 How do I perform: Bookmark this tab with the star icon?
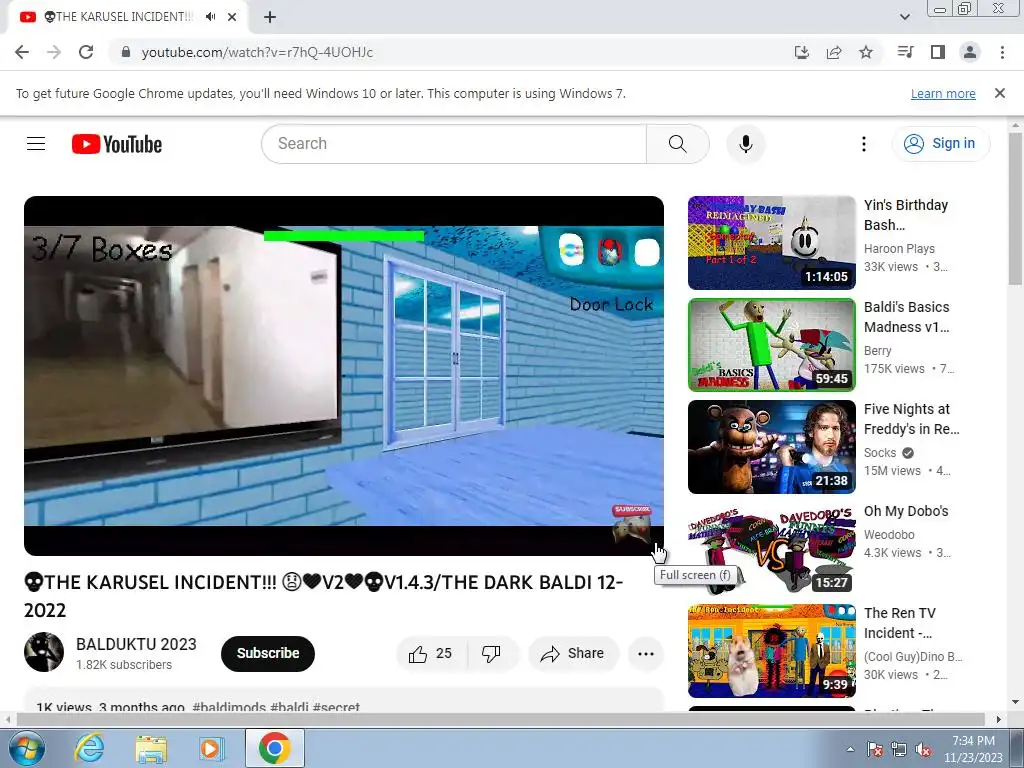[x=866, y=52]
